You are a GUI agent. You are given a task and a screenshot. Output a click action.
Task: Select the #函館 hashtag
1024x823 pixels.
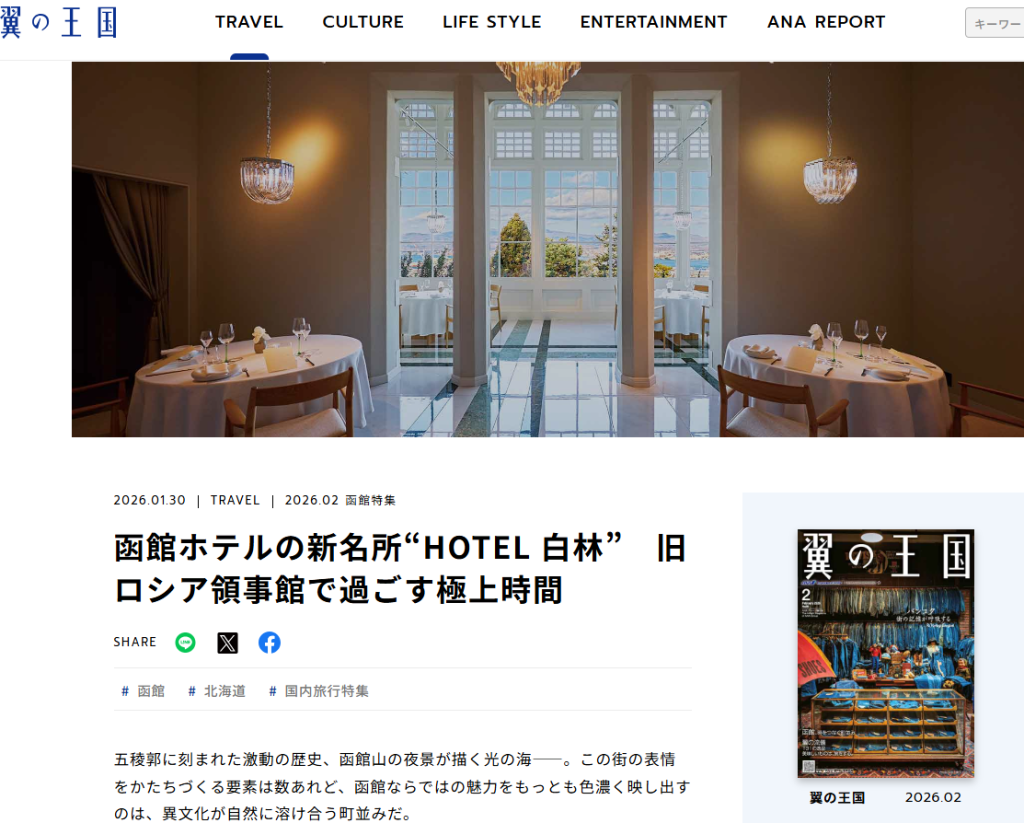143,691
